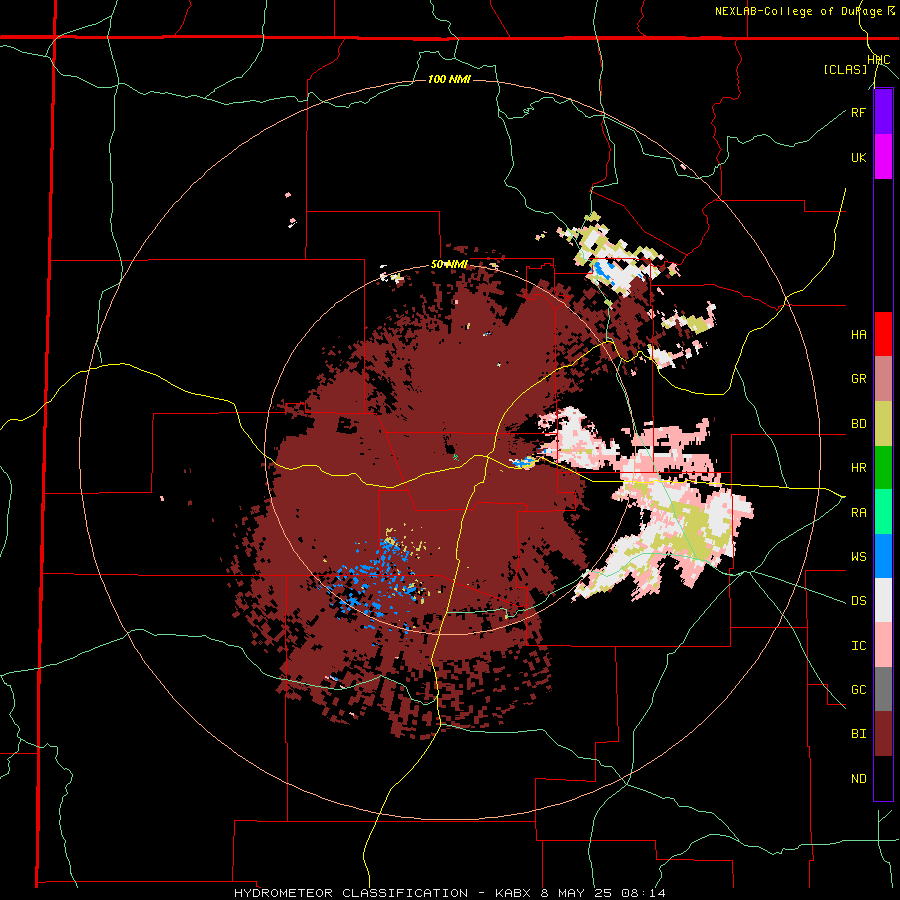Screen dimensions: 900x900
Task: Click the BI dark red swatch
Action: [883, 734]
